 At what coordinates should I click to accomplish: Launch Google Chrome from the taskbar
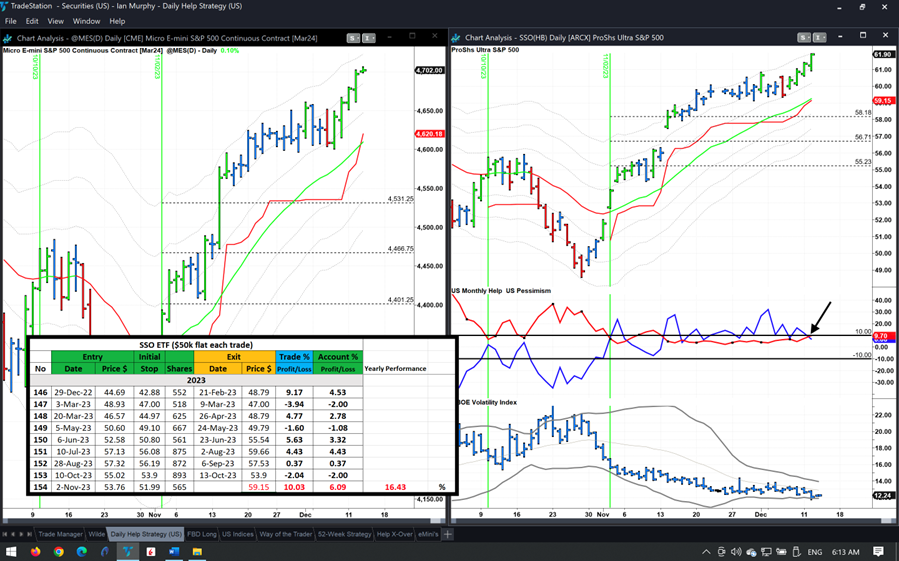point(59,552)
